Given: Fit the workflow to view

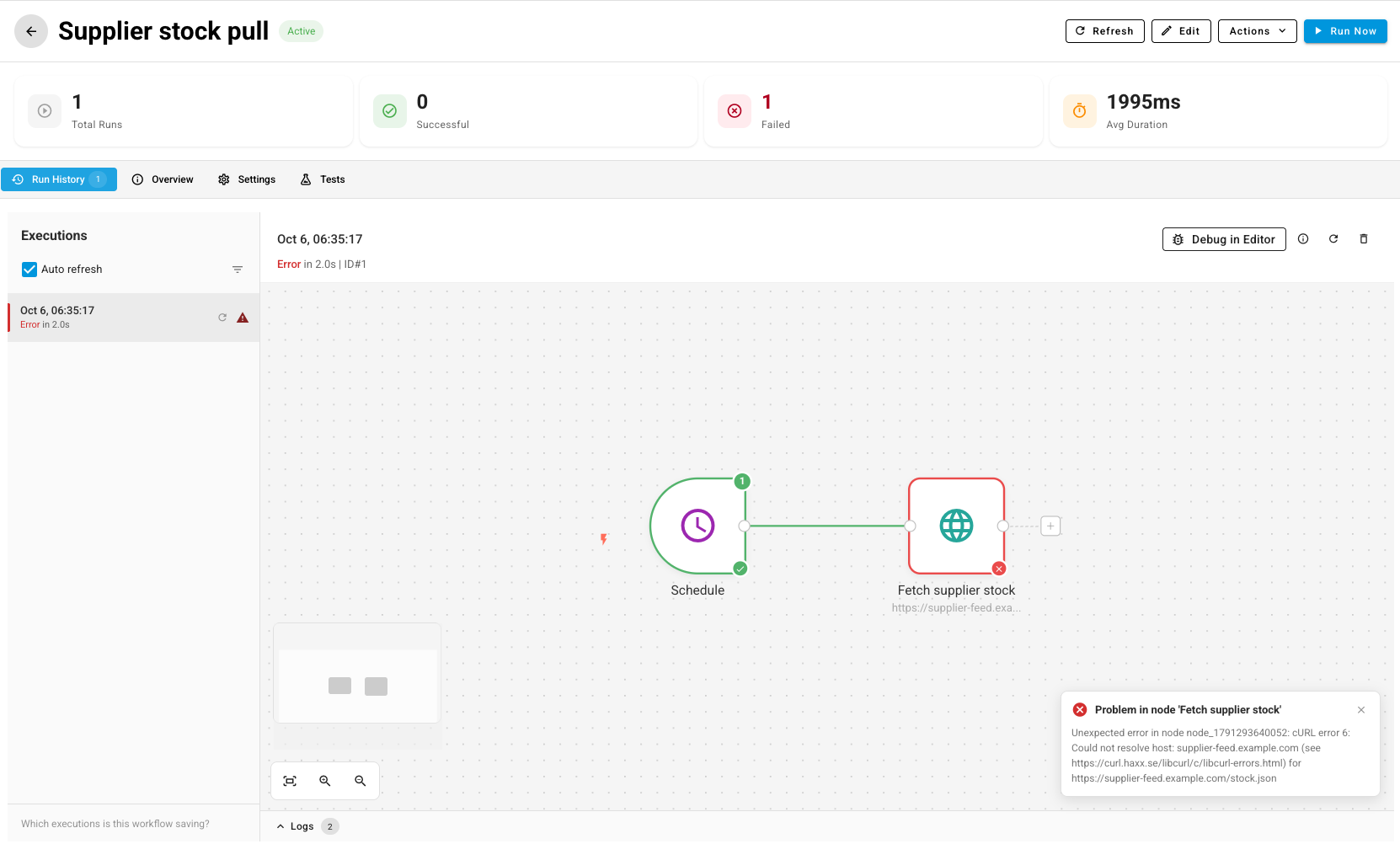Looking at the screenshot, I should point(290,781).
